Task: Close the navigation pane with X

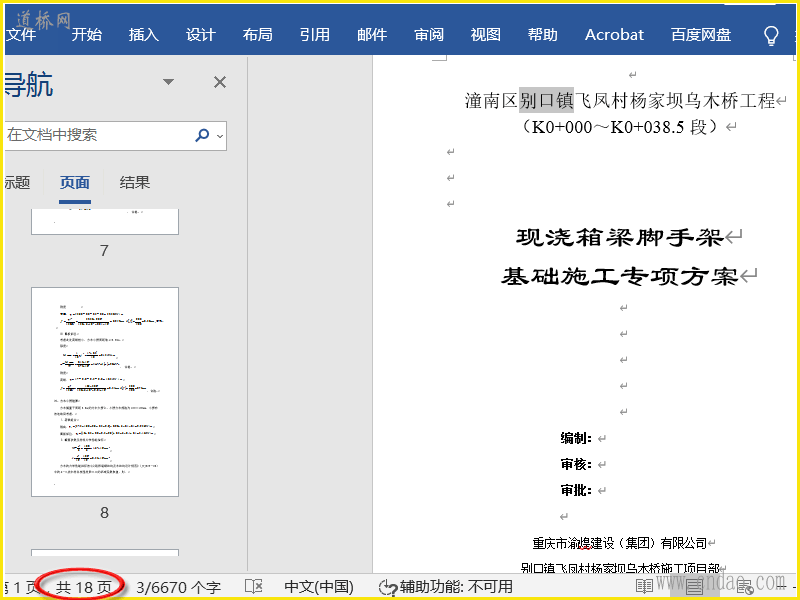Action: 220,82
